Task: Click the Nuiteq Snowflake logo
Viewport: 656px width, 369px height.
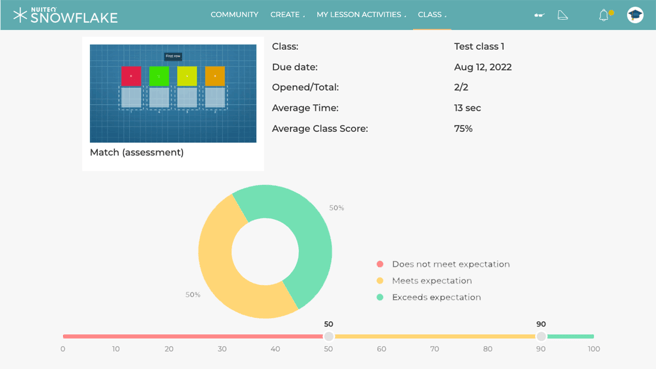Action: pos(65,15)
